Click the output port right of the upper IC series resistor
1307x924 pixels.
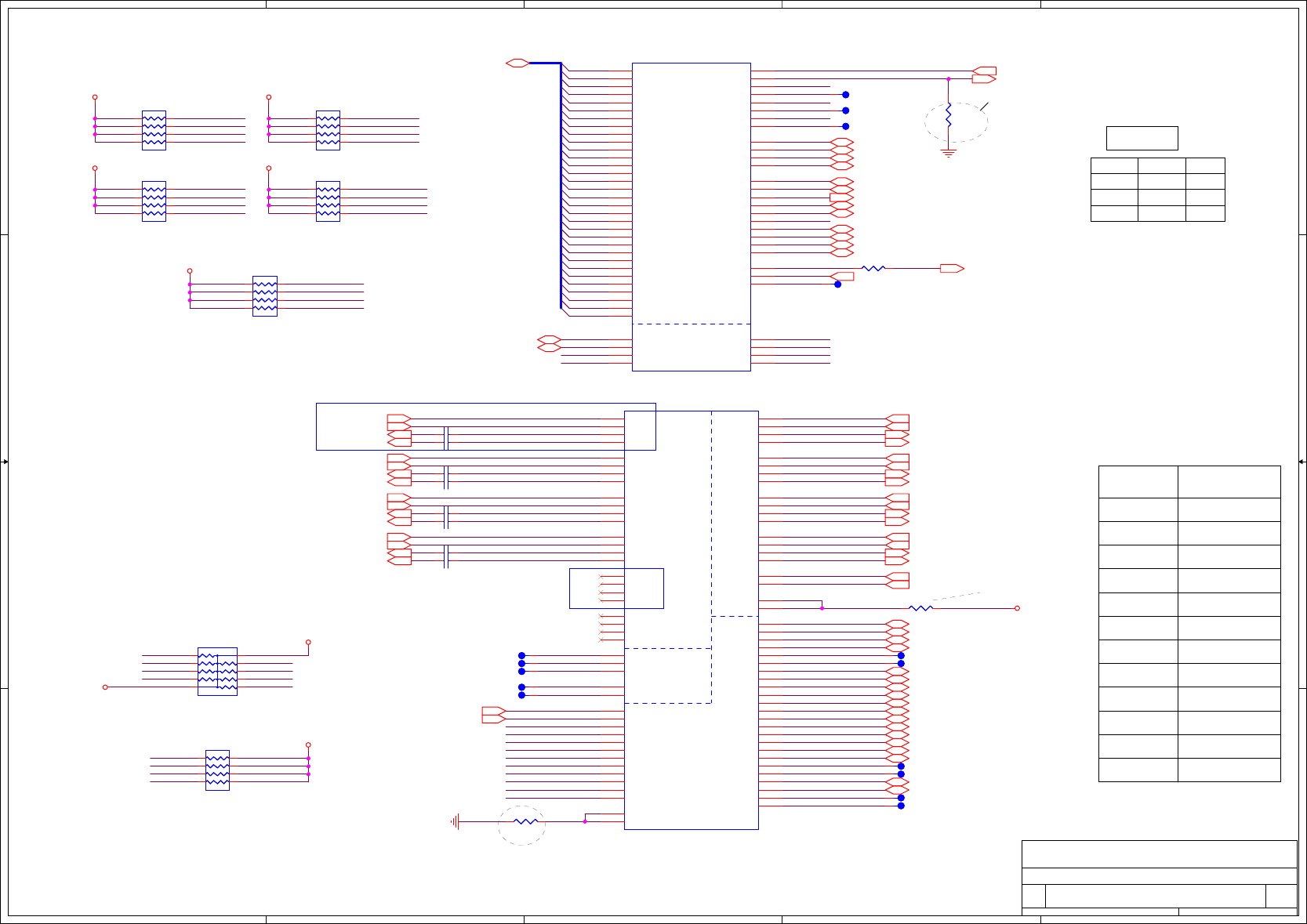pyautogui.click(x=952, y=268)
